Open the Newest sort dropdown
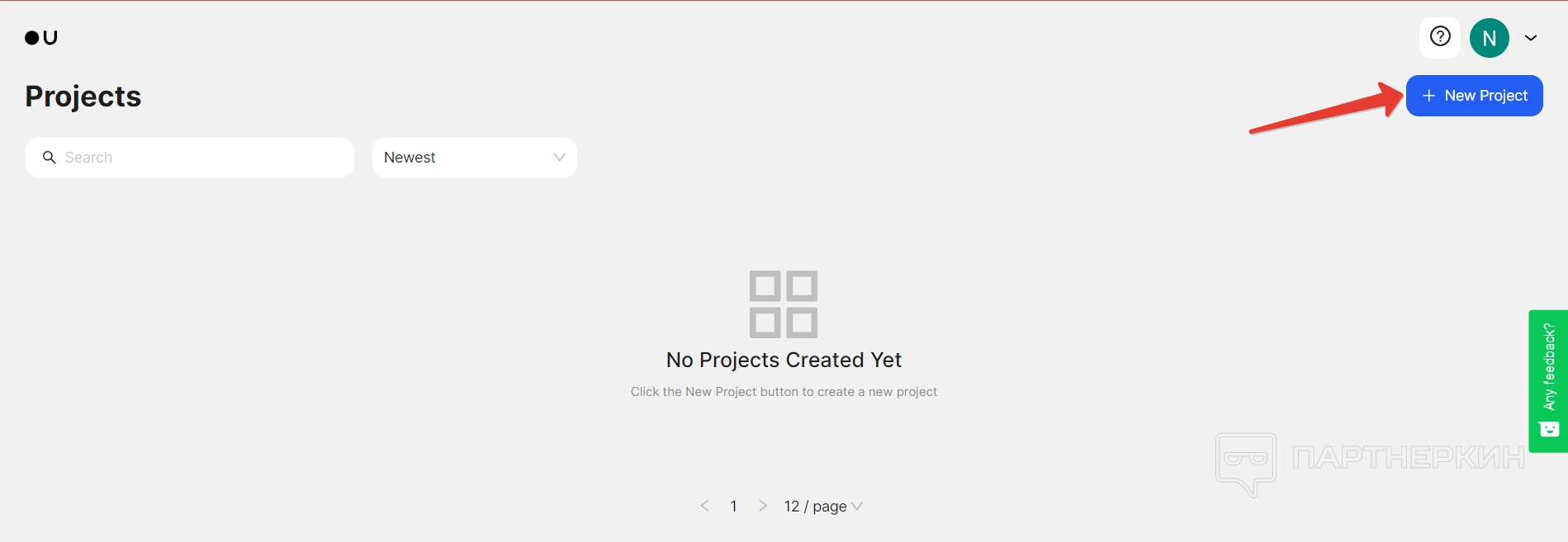The image size is (1568, 542). click(475, 158)
